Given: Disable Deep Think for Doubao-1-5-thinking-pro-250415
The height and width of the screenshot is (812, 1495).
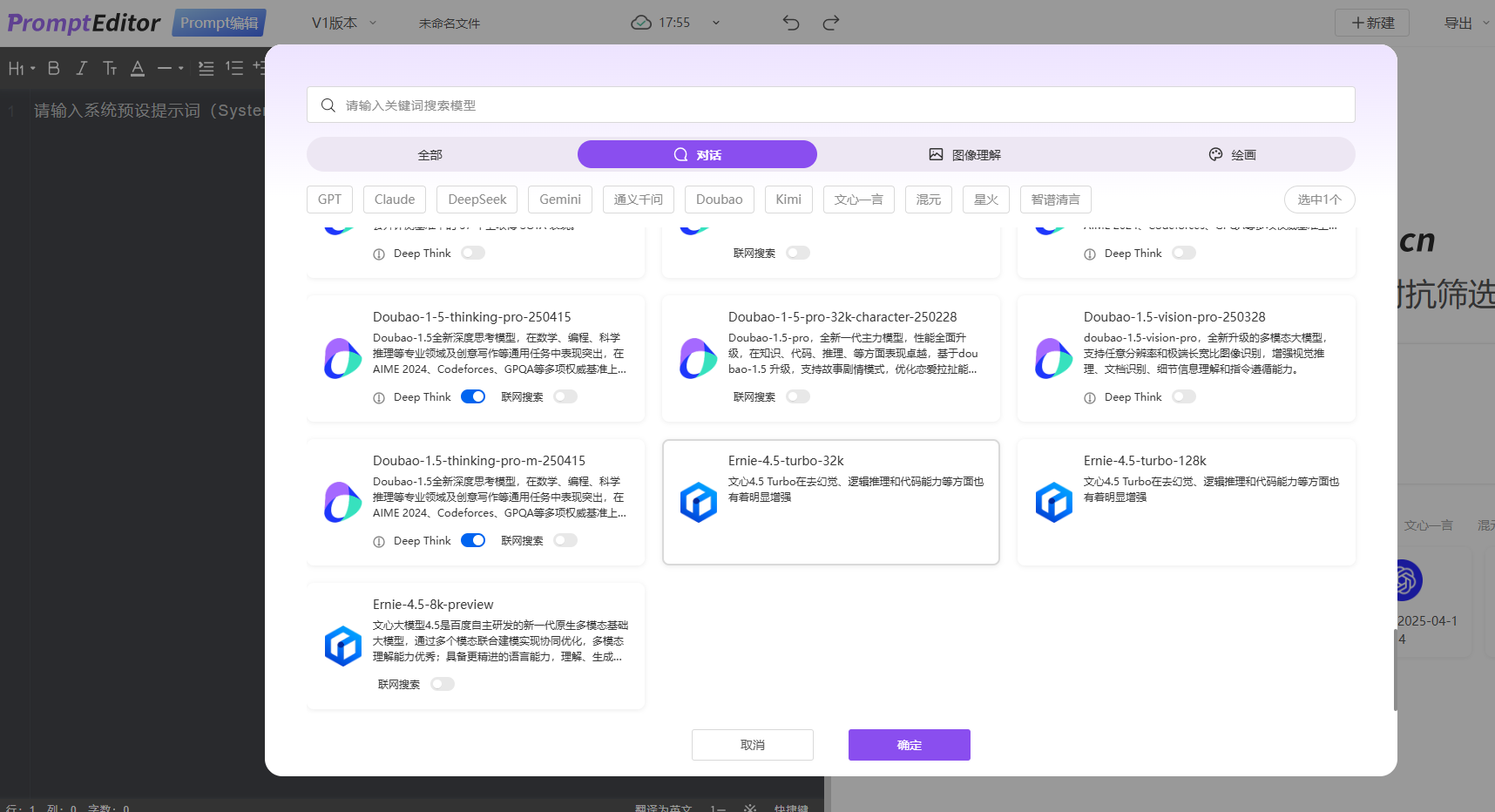Looking at the screenshot, I should point(473,397).
